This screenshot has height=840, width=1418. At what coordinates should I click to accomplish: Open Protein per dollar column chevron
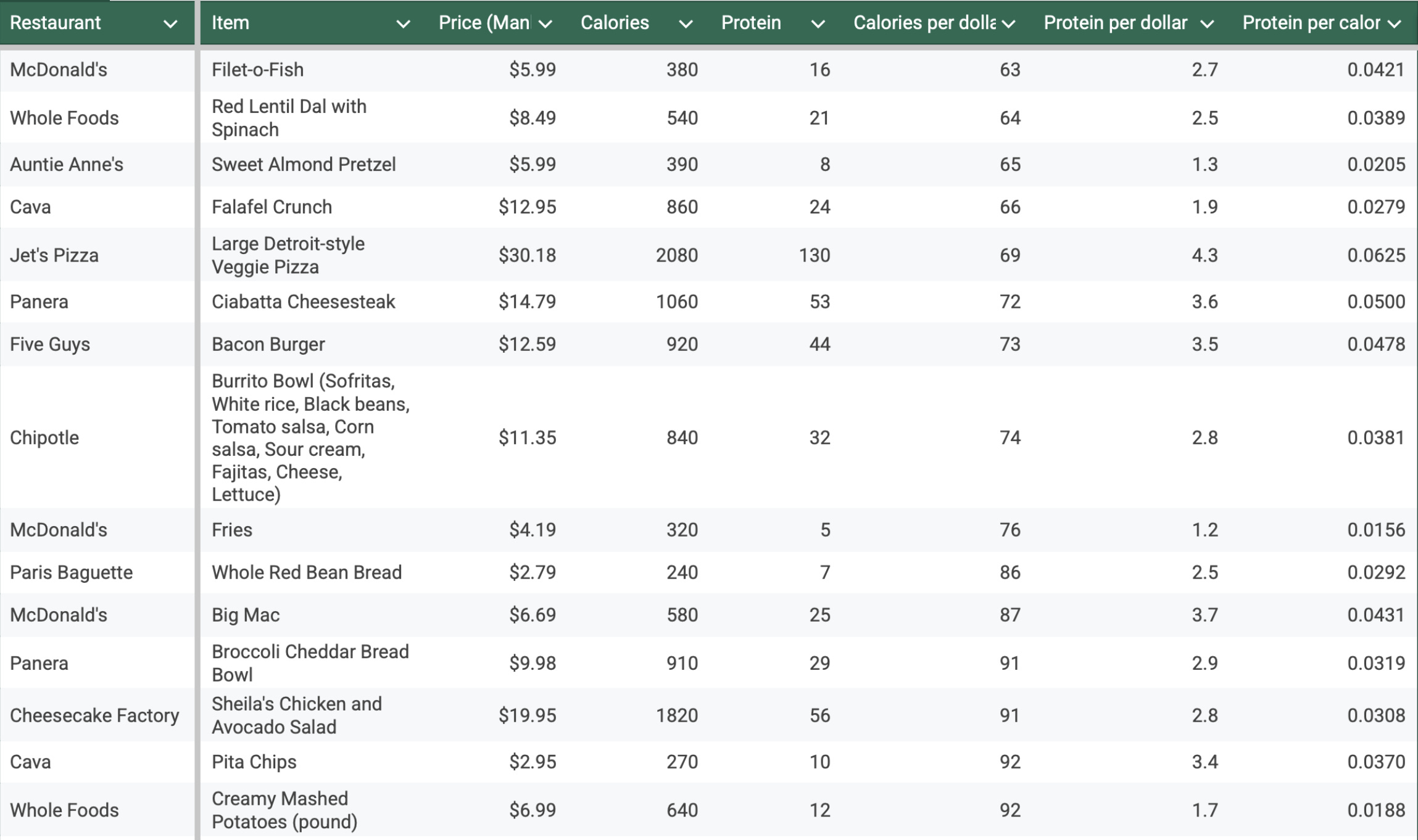point(1207,24)
